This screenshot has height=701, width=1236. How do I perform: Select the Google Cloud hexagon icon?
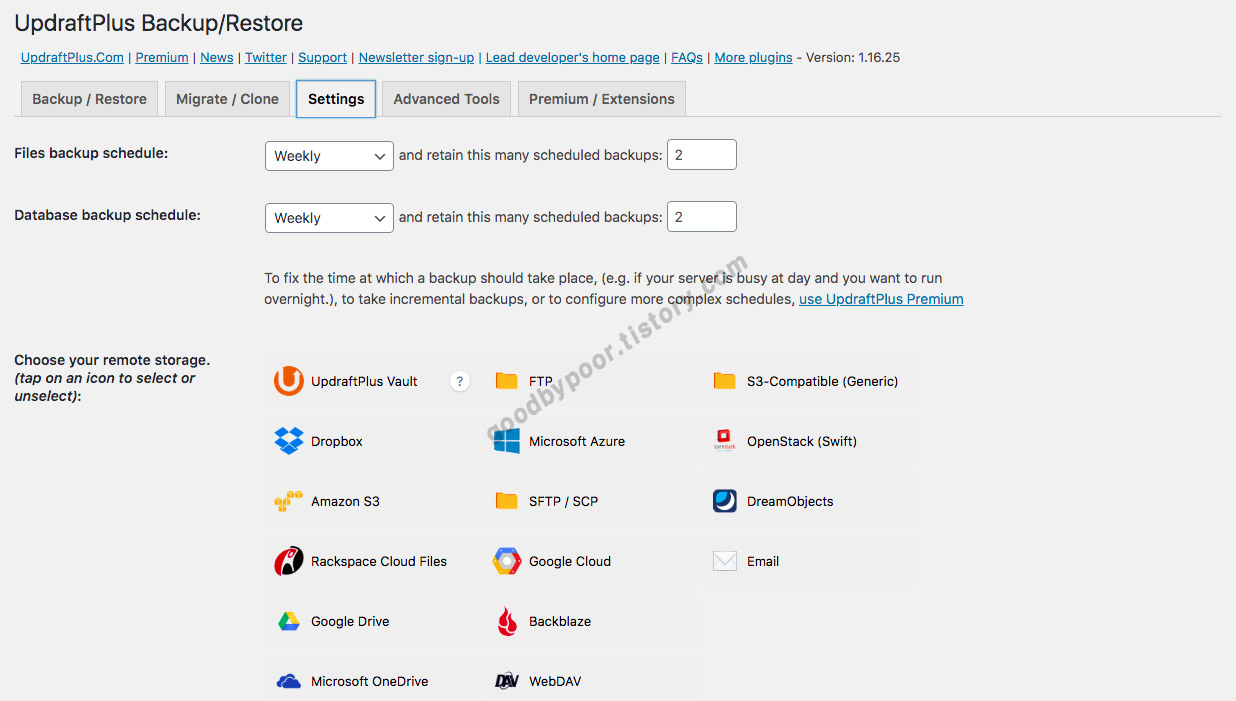tap(507, 561)
